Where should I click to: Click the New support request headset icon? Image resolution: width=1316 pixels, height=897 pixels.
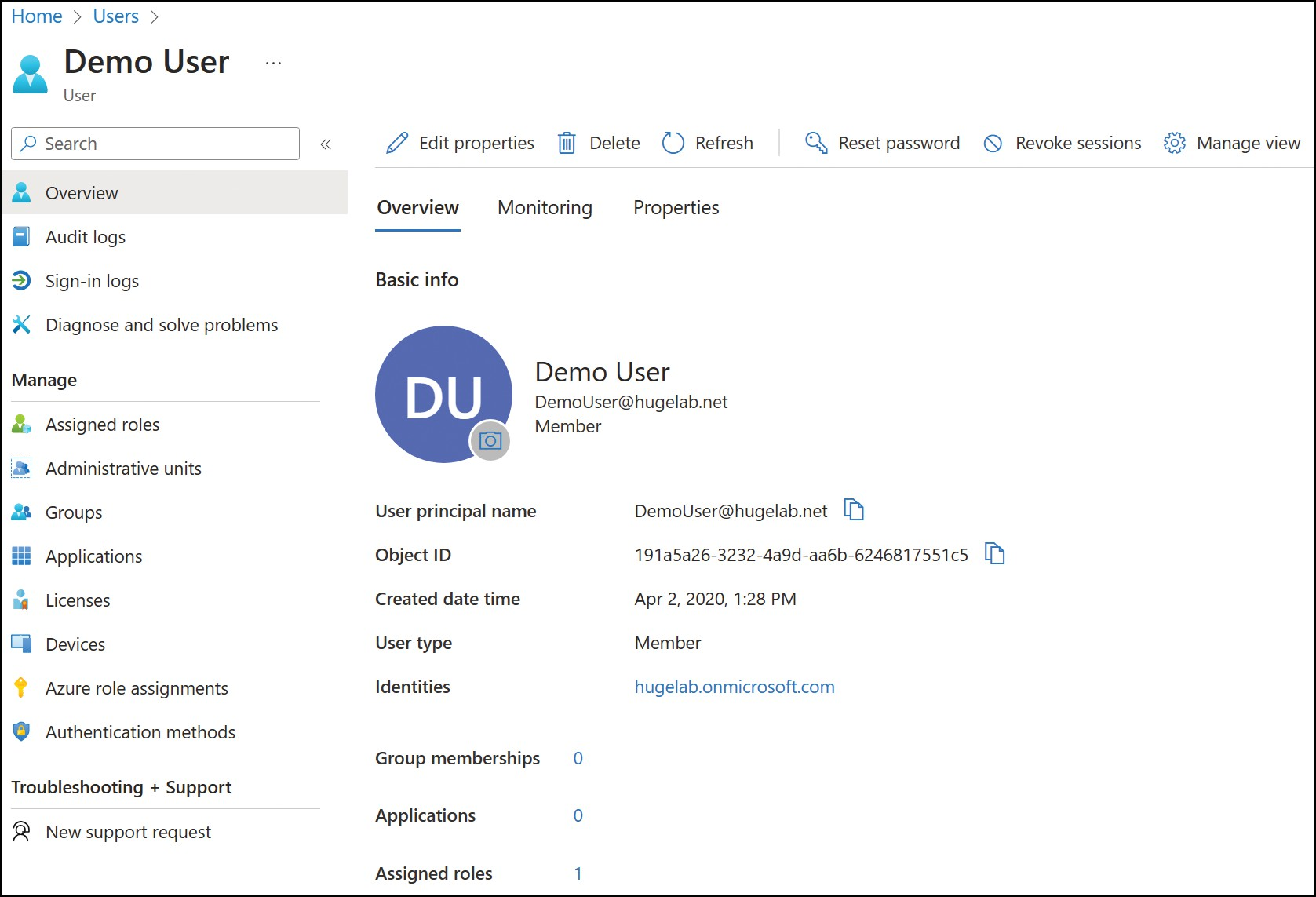(22, 832)
